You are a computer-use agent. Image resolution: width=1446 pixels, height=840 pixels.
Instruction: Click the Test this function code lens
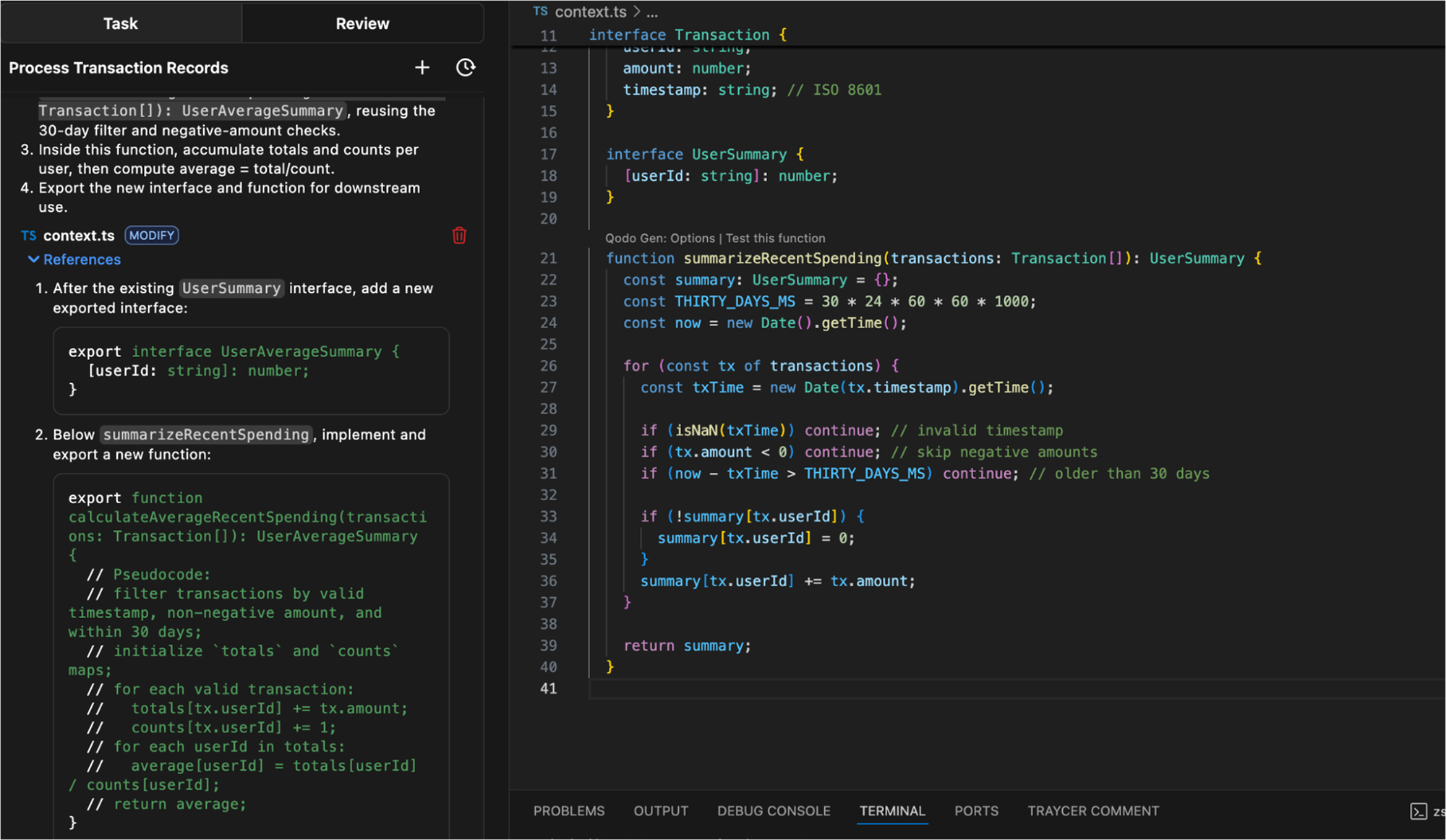775,238
